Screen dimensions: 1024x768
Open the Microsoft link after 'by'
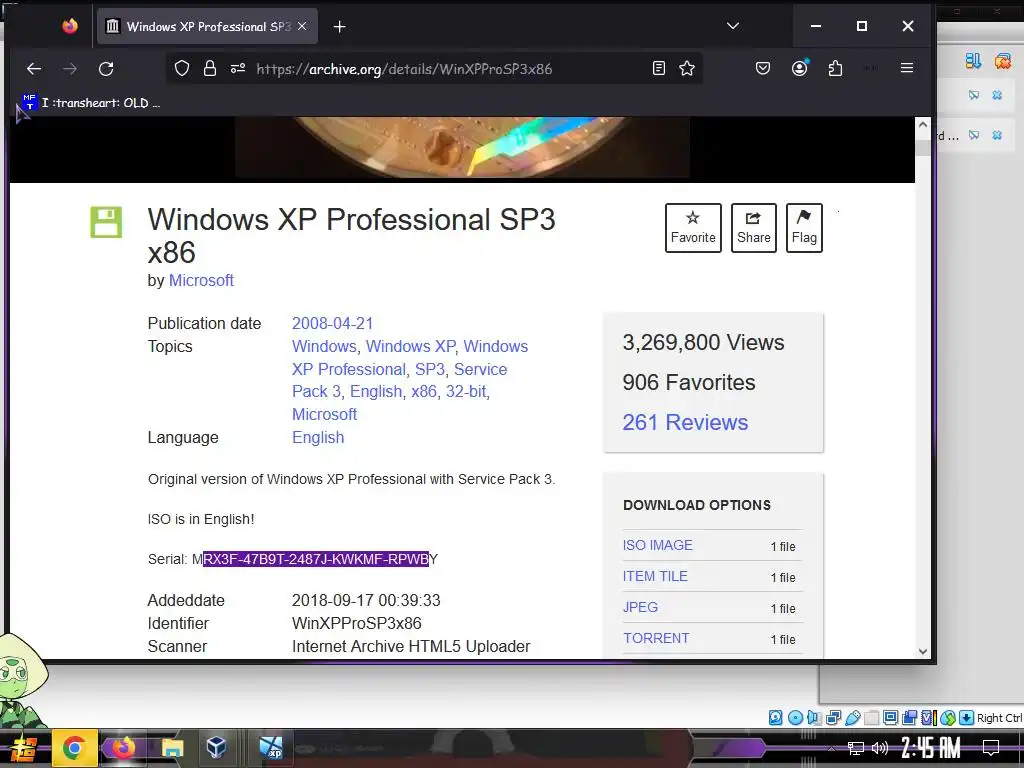point(201,280)
